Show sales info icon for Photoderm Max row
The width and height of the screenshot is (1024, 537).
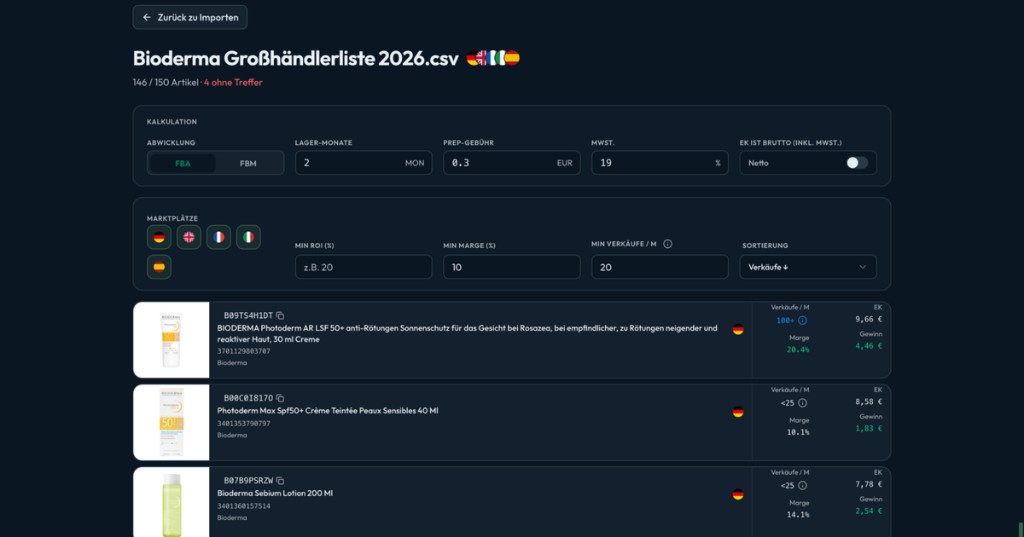tap(803, 403)
